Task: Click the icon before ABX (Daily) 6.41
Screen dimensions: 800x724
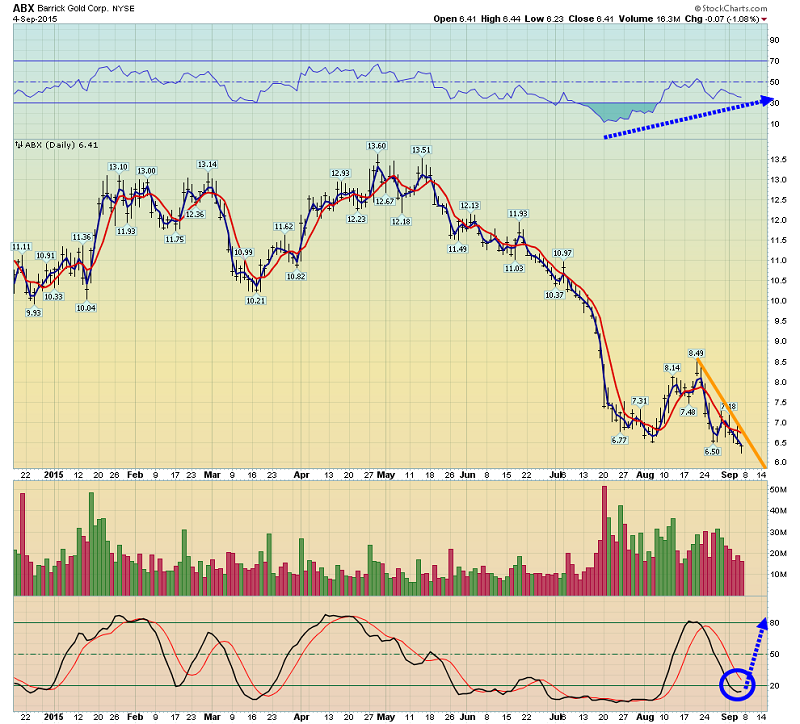Action: [x=19, y=145]
